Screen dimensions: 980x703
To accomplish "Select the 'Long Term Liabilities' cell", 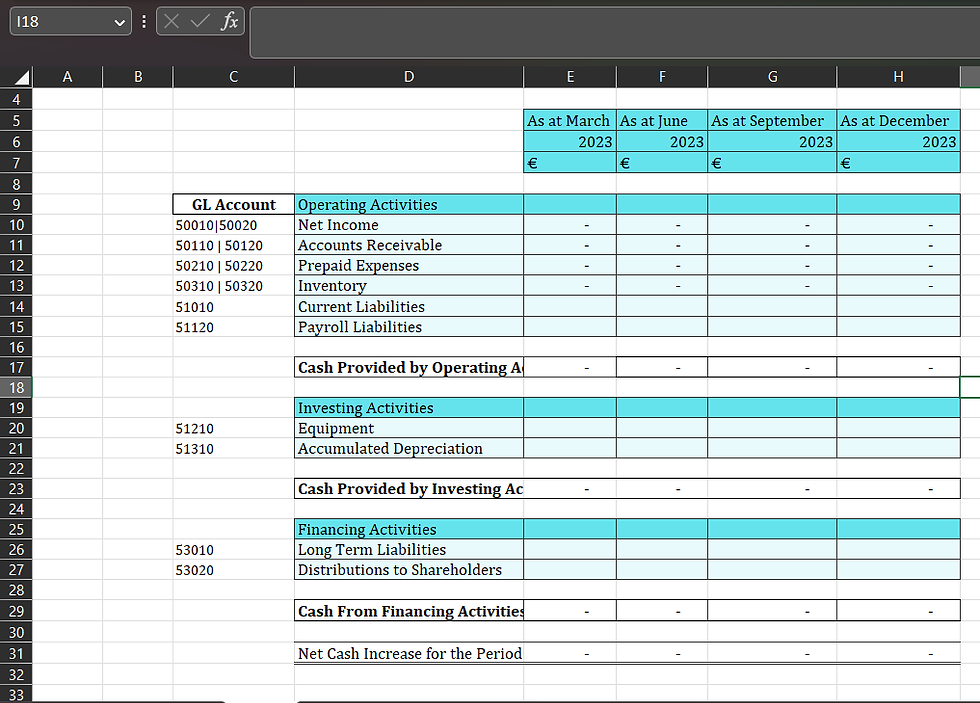I will (409, 549).
